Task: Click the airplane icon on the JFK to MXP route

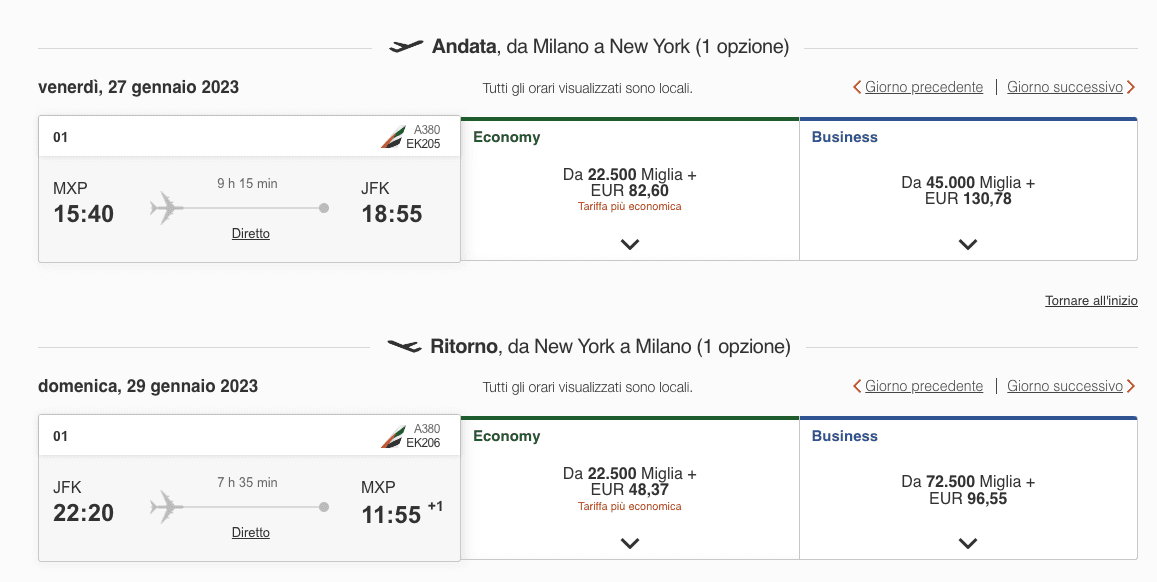Action: 167,507
